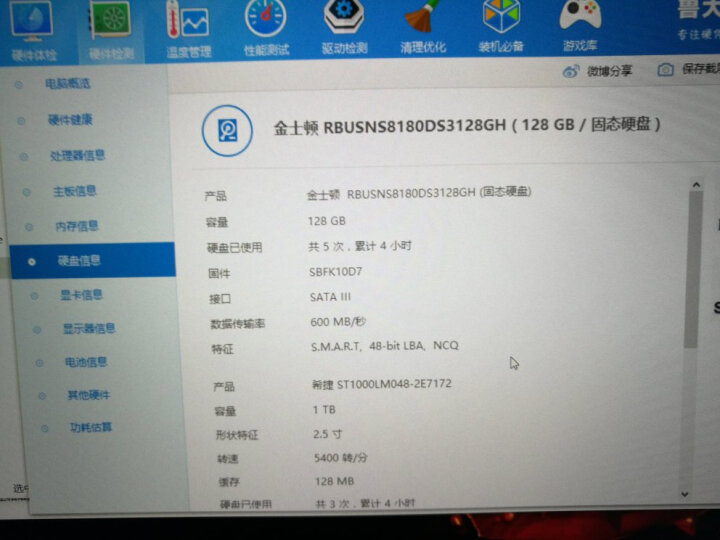Image resolution: width=720 pixels, height=540 pixels.
Task: Select 电脑概览 in the sidebar
Action: 67,84
